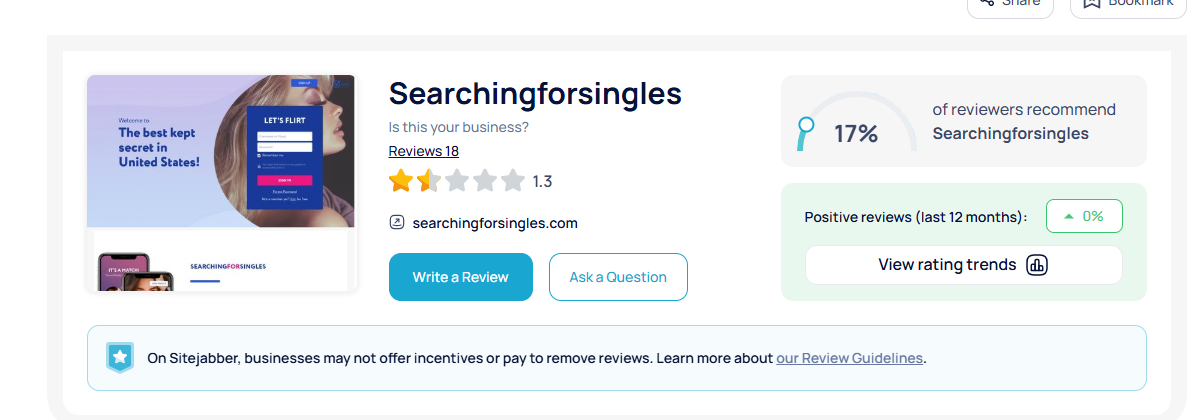Click the blue shield star badge icon

[120, 357]
